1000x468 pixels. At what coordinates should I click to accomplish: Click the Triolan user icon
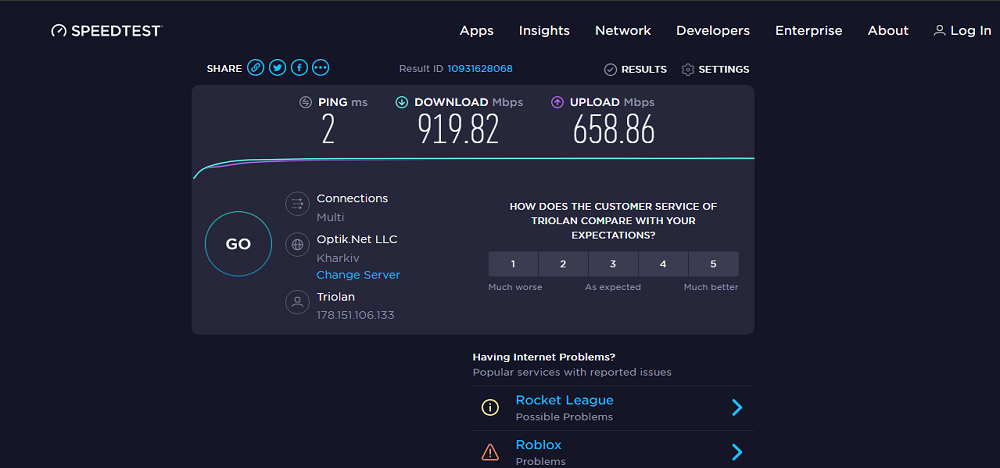(x=297, y=302)
